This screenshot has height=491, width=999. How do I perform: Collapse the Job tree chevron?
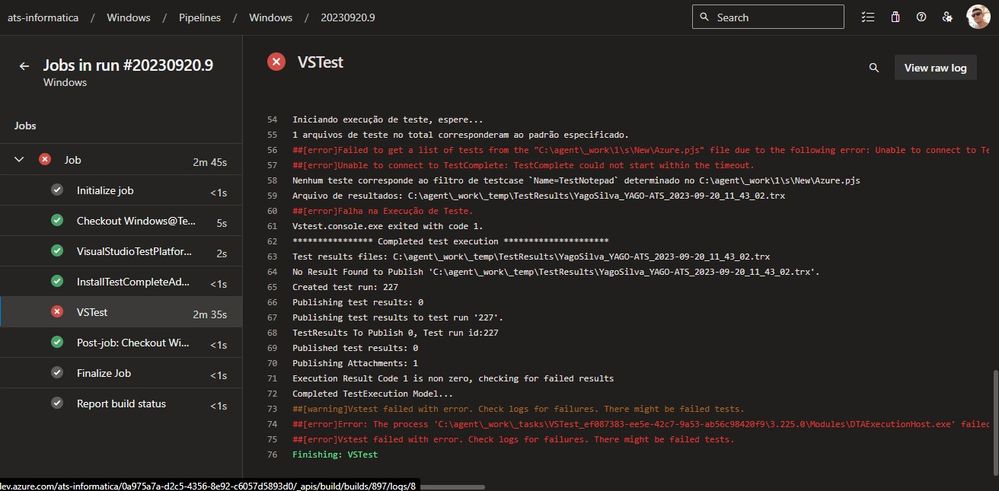tap(19, 160)
